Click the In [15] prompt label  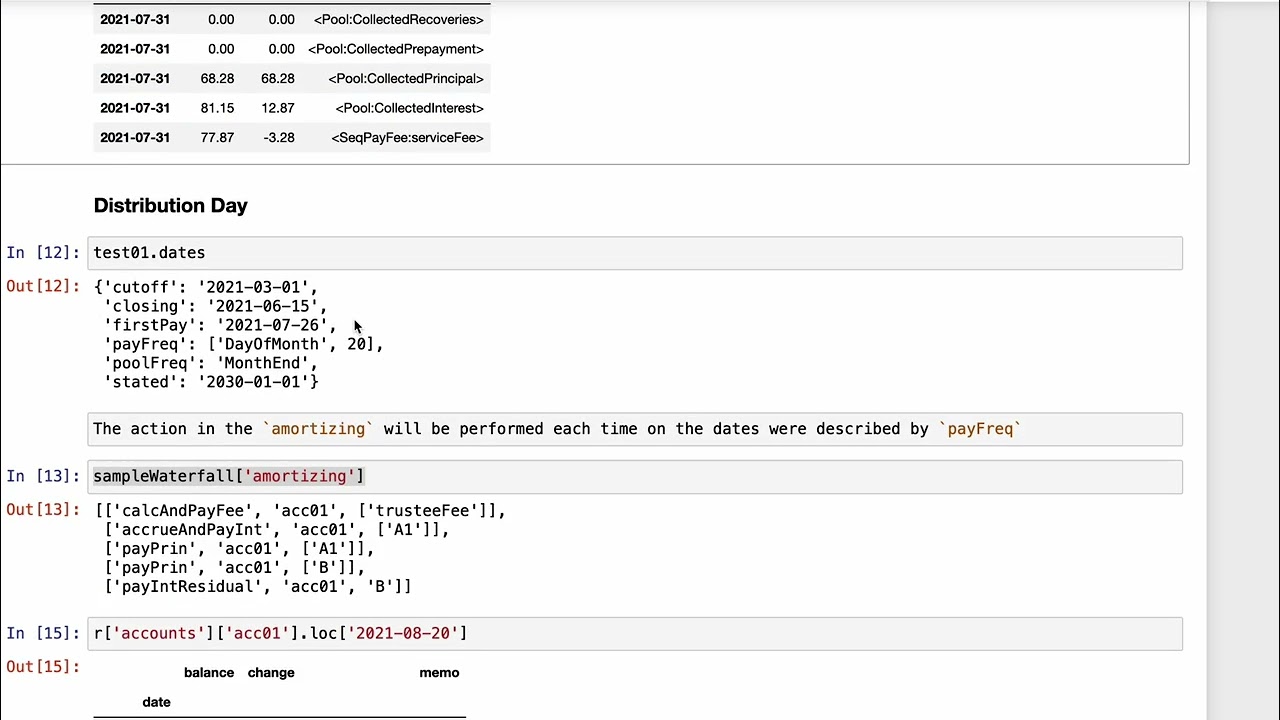(43, 633)
